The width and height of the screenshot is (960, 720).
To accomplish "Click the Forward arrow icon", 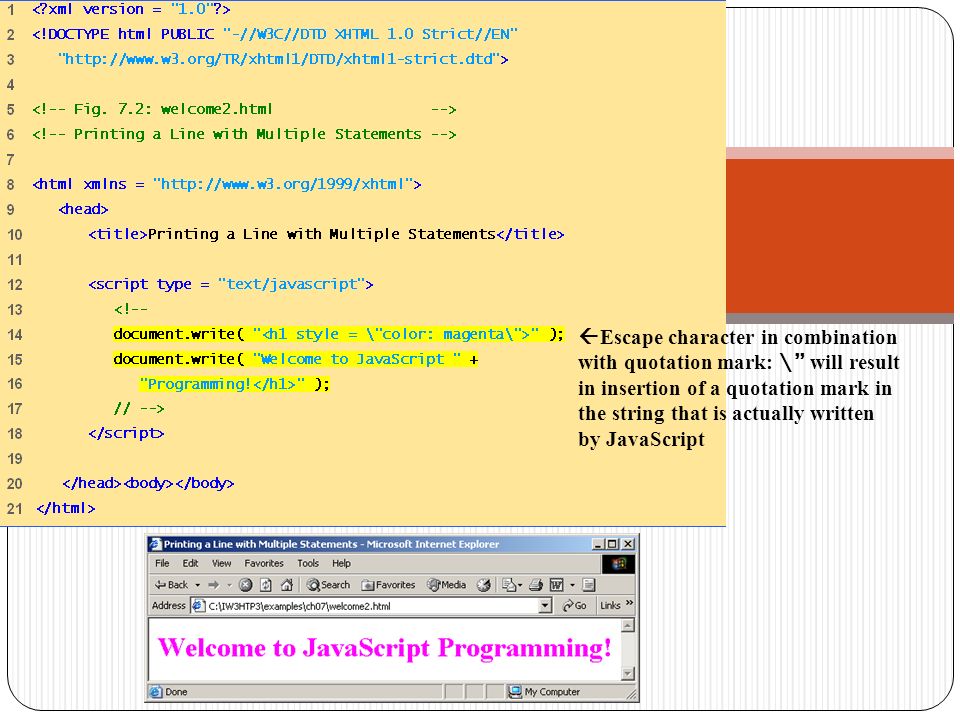I will coord(213,585).
